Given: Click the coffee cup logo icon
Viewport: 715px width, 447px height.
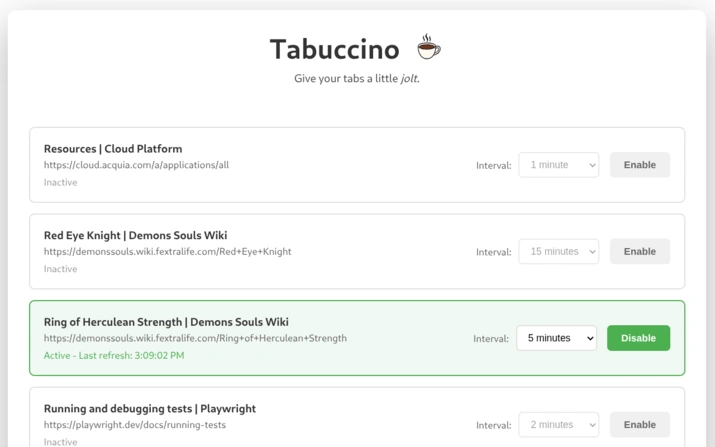Looking at the screenshot, I should coord(428,47).
